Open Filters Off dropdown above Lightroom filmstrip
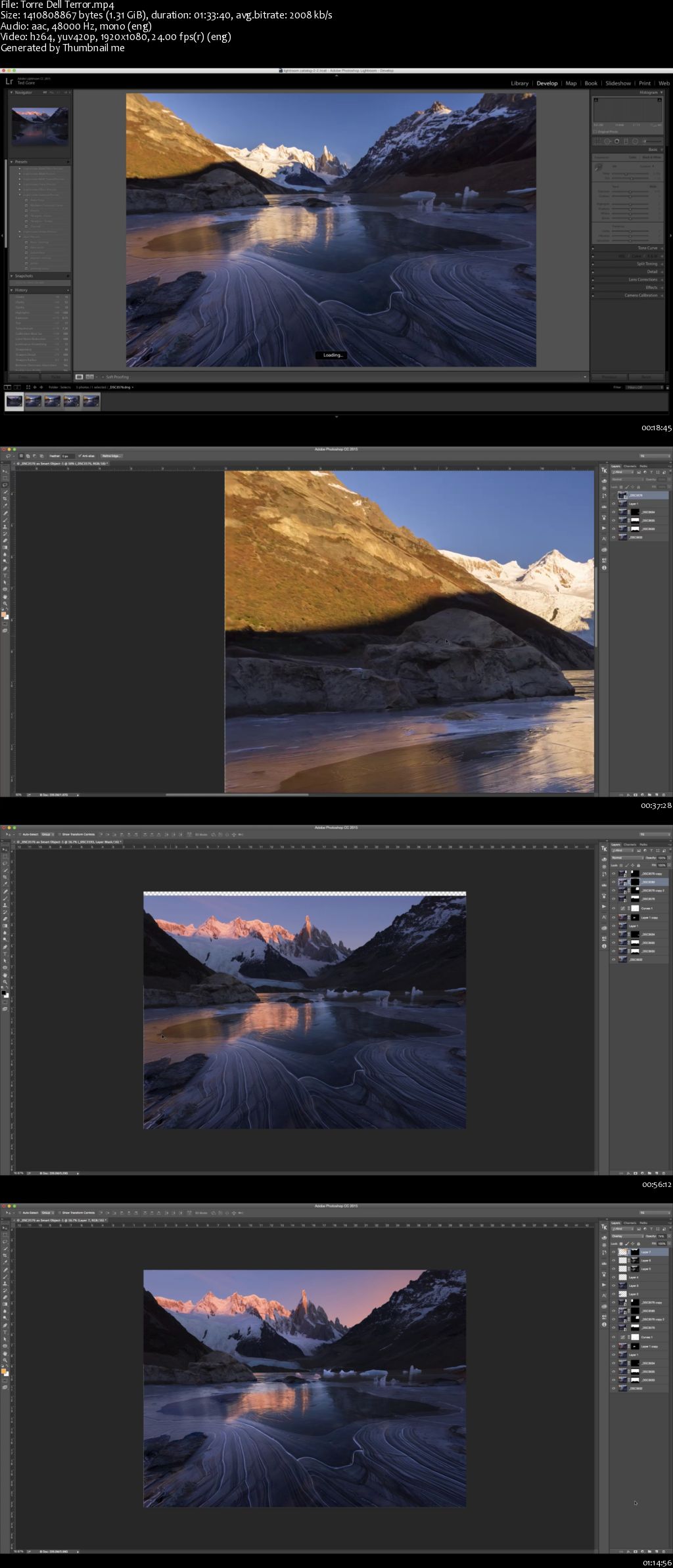This screenshot has width=673, height=1568. coord(644,388)
